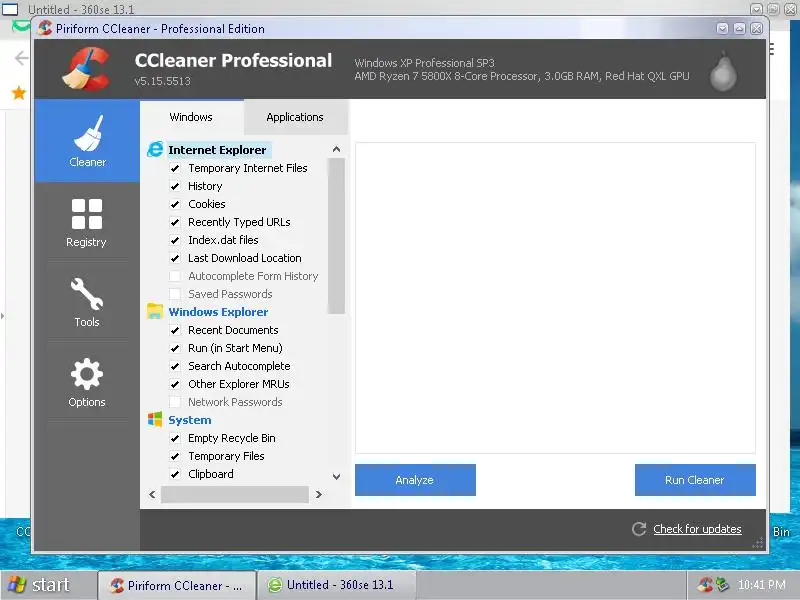The width and height of the screenshot is (800, 600).
Task: Switch to Untitled 360se taskbar item
Action: (337, 585)
